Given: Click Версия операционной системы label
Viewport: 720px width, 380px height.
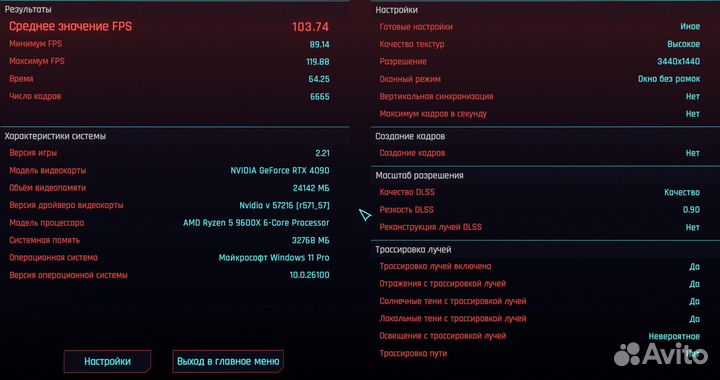Looking at the screenshot, I should (x=68, y=275).
